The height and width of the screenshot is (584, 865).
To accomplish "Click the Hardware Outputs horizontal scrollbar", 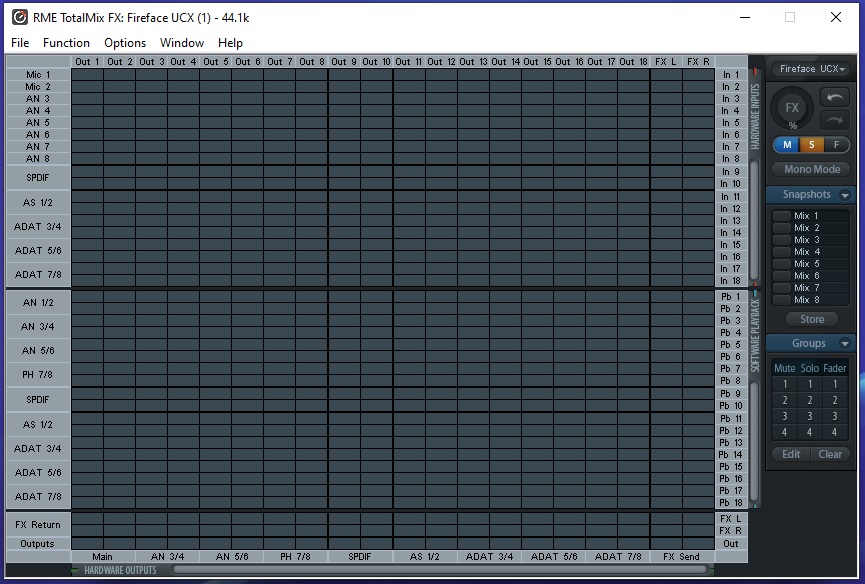I will click(x=440, y=570).
